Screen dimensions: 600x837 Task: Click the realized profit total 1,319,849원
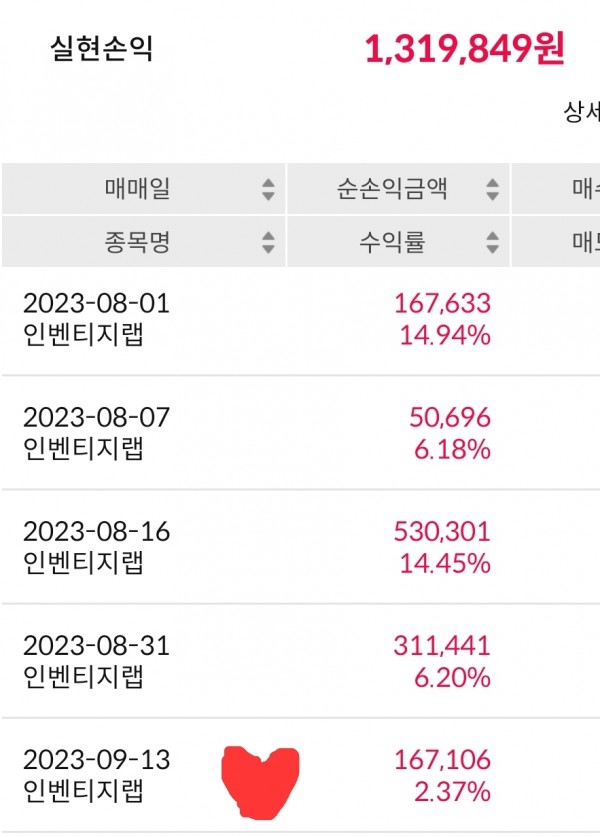(465, 49)
